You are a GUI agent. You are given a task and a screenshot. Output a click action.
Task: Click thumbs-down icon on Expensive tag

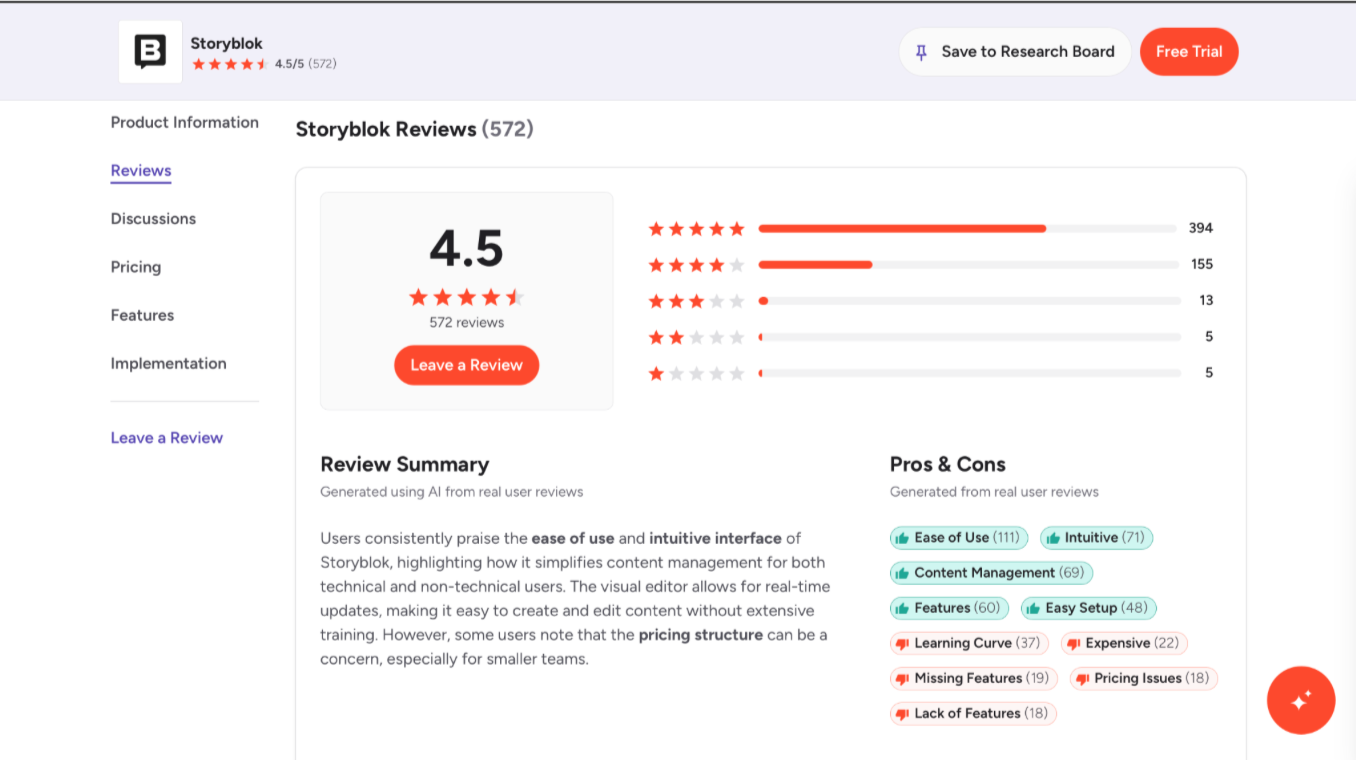pos(1073,644)
